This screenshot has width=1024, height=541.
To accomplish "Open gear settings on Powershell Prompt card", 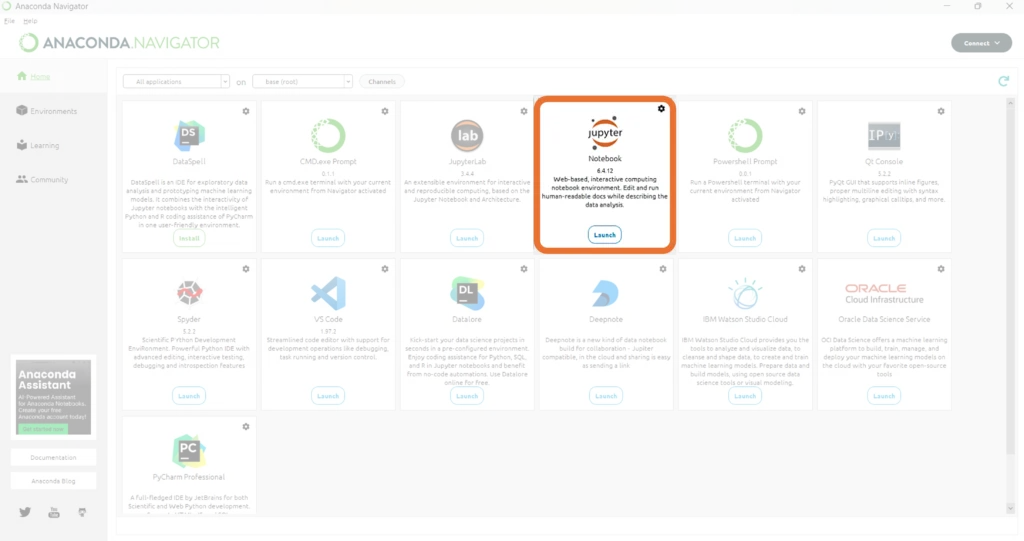I will point(802,111).
